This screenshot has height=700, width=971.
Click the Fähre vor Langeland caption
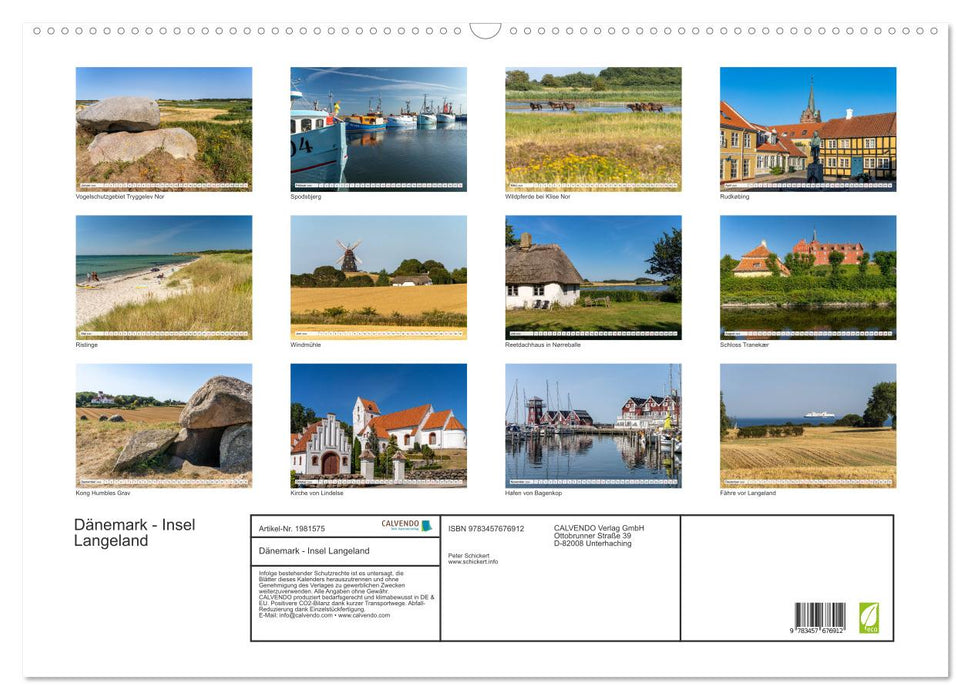[748, 493]
